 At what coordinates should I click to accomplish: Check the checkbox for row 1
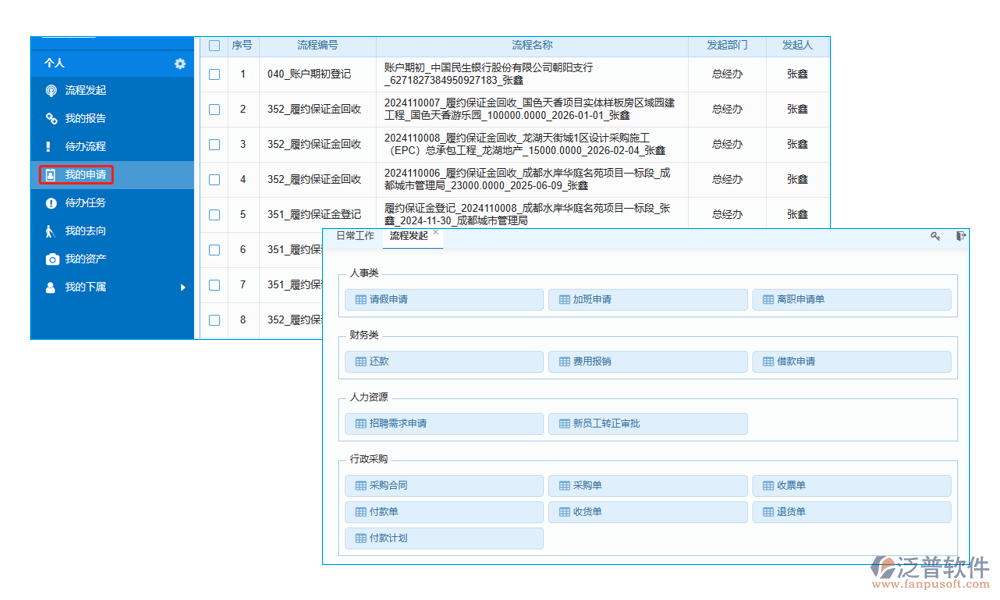(214, 74)
